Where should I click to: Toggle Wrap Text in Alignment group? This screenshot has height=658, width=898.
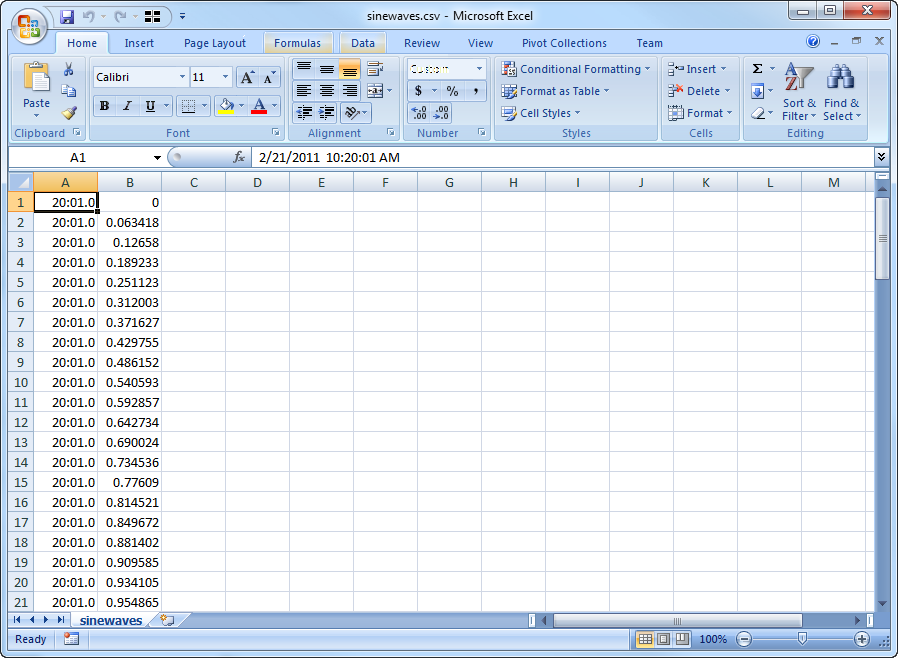375,69
